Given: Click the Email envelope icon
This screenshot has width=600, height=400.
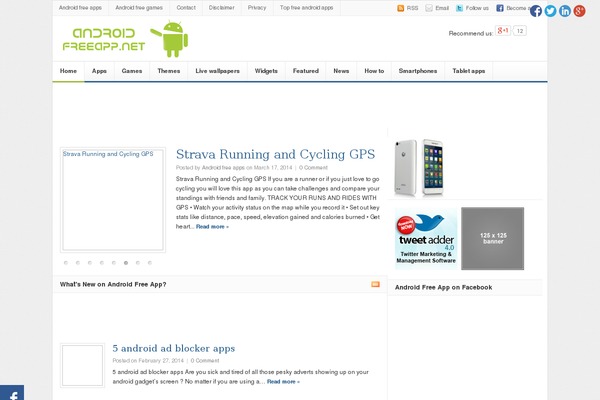Looking at the screenshot, I should (x=429, y=8).
